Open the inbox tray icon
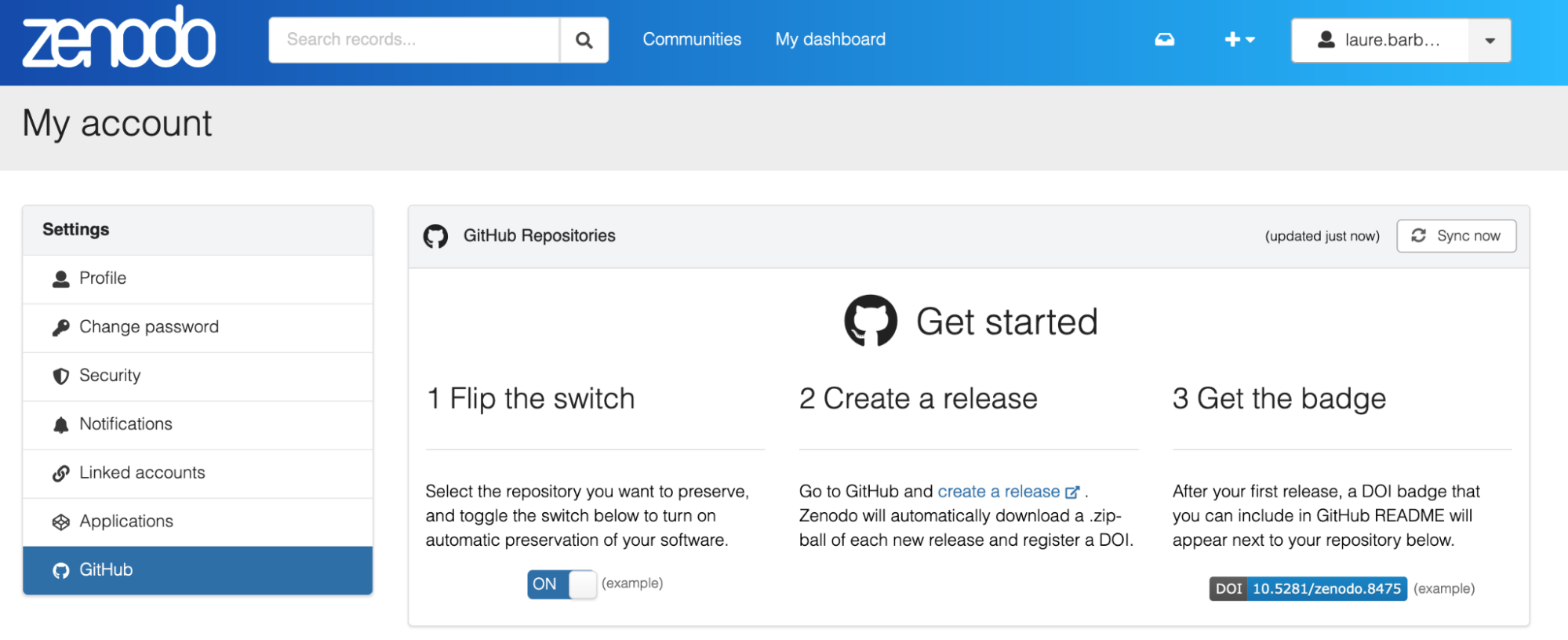 tap(1165, 40)
